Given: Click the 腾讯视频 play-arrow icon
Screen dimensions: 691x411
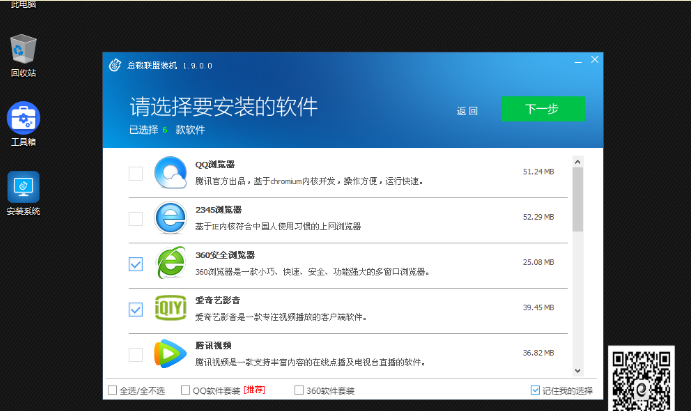Looking at the screenshot, I should click(170, 353).
